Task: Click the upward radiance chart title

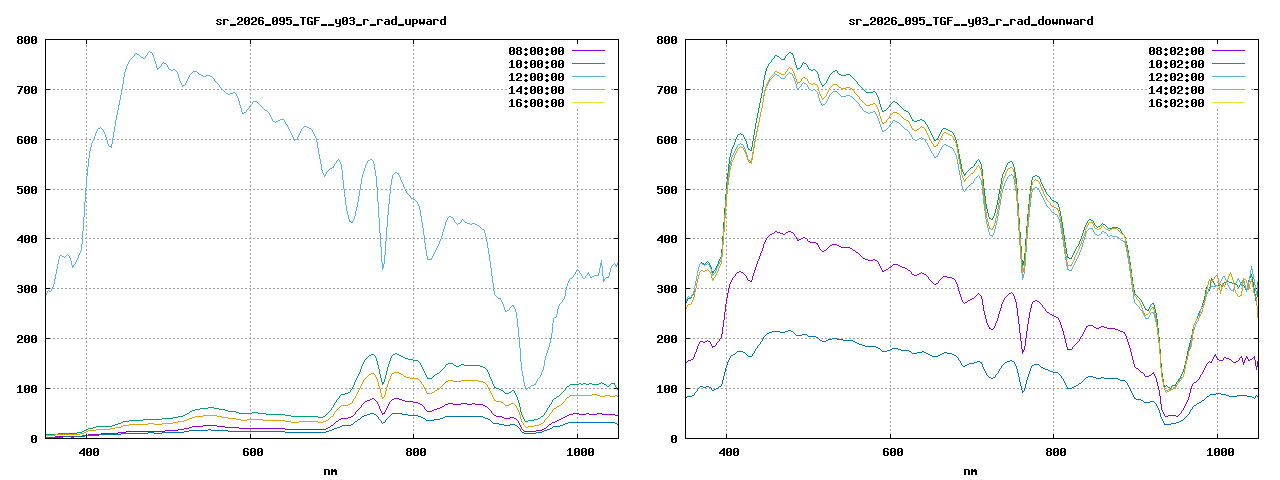Action: click(x=331, y=20)
